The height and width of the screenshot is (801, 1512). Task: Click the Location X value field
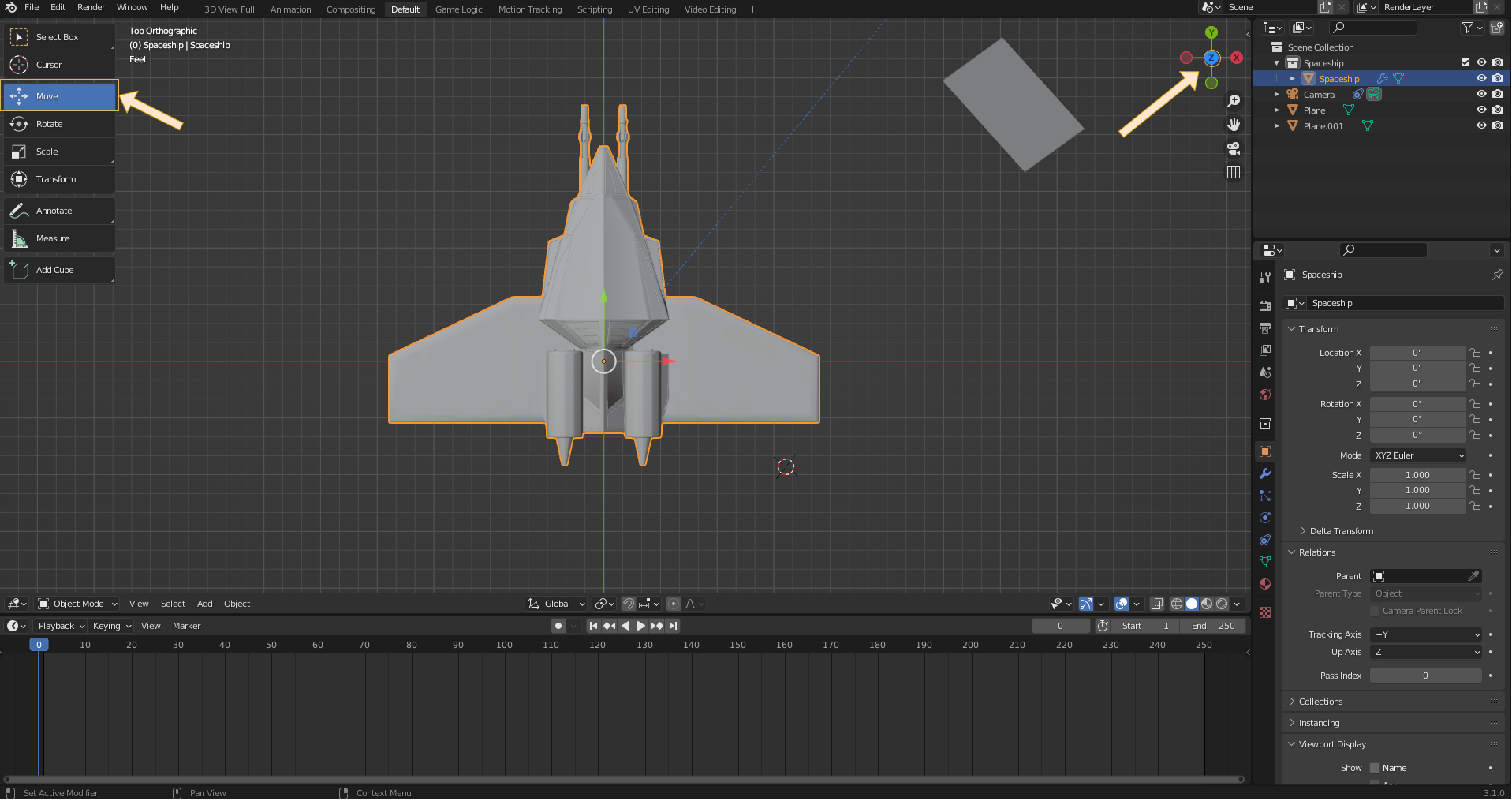[x=1417, y=354]
